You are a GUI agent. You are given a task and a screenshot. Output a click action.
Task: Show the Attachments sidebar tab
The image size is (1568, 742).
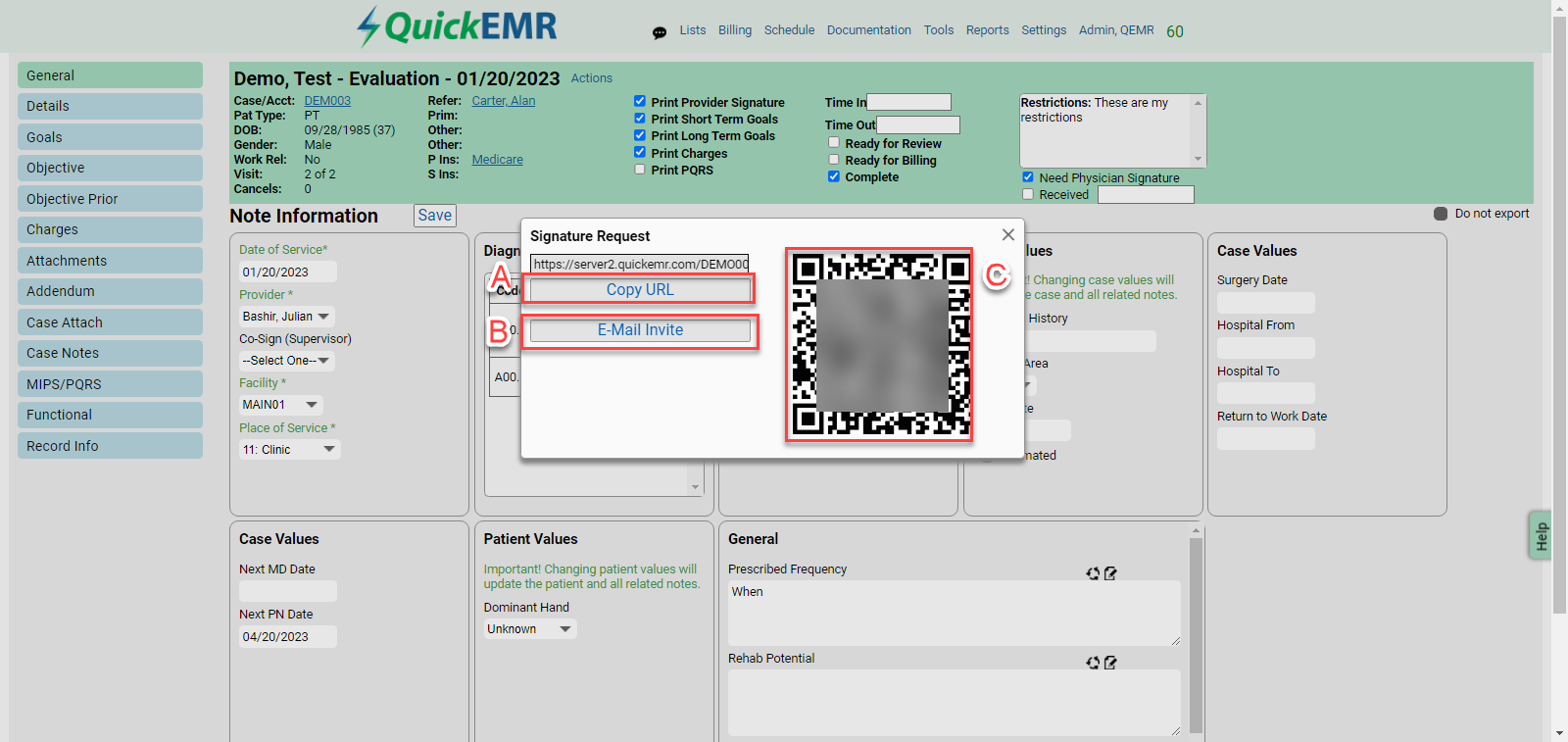(110, 261)
